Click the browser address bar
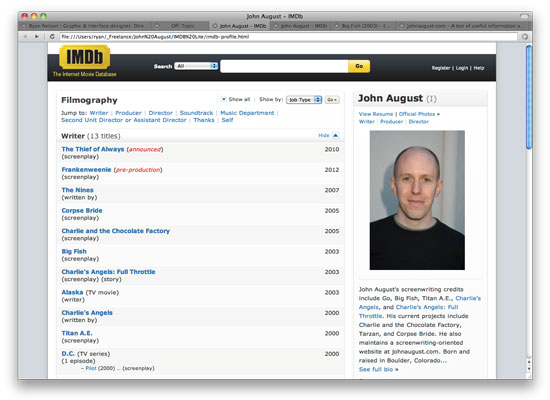Viewport: 550px width, 400px height. [288, 36]
